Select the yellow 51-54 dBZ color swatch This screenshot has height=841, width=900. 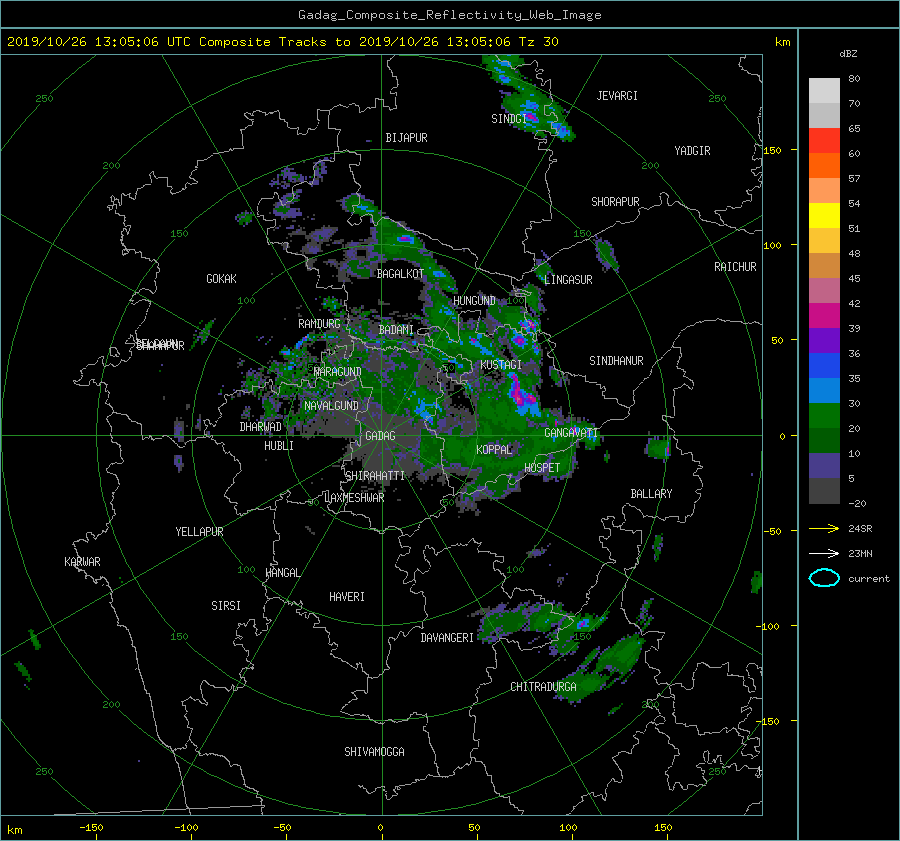[x=824, y=215]
